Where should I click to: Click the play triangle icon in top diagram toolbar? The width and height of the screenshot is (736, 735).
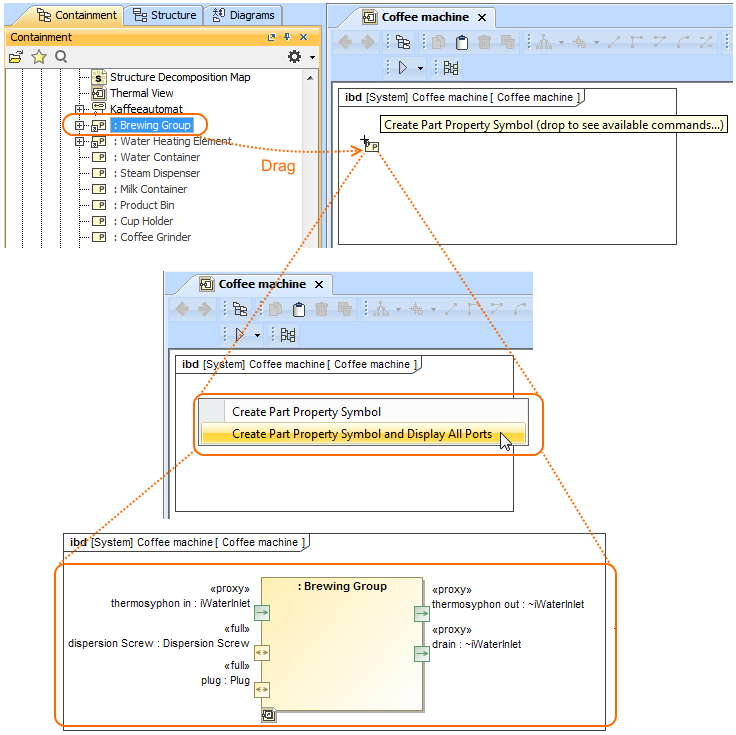pos(404,68)
